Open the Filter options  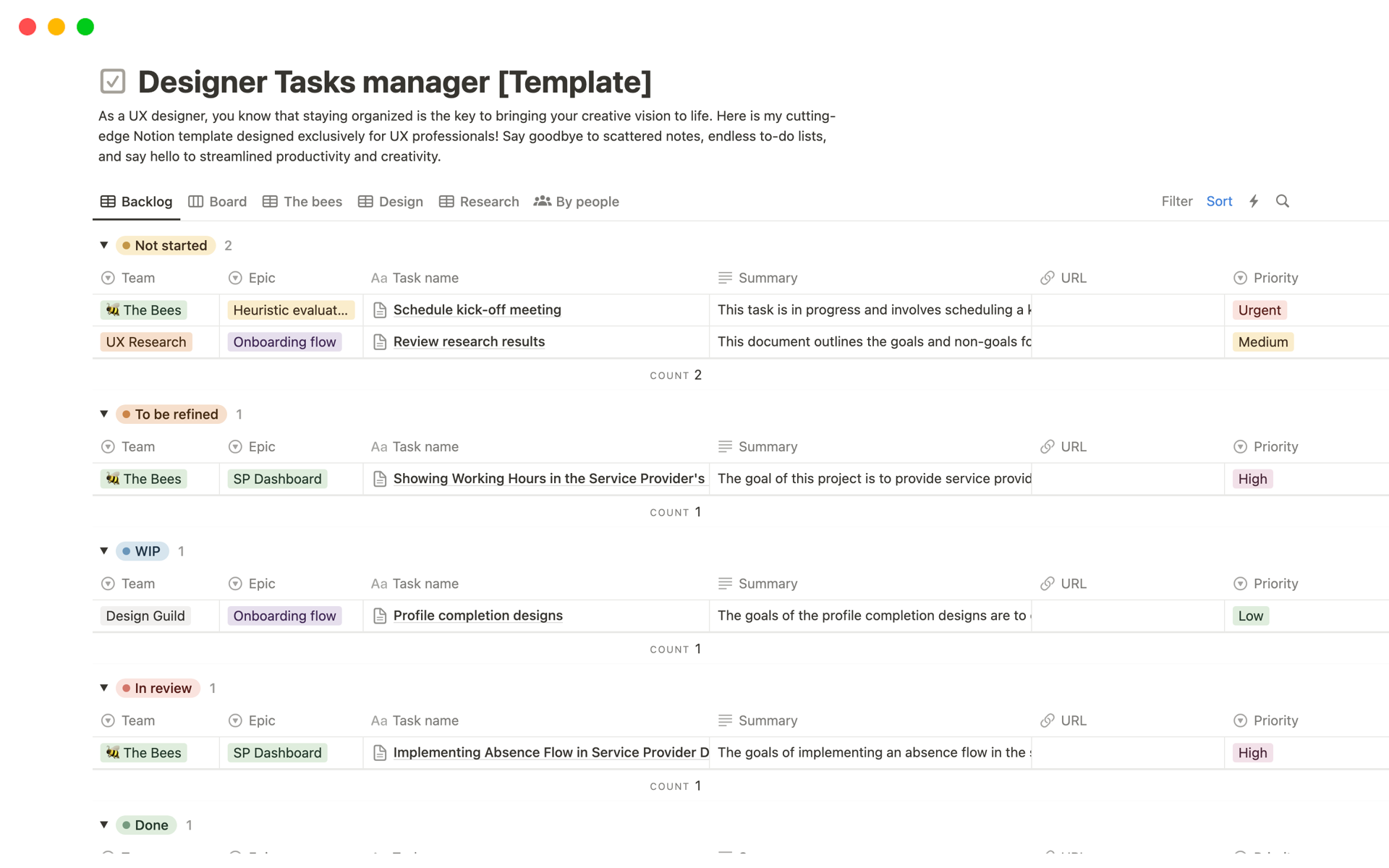point(1177,201)
